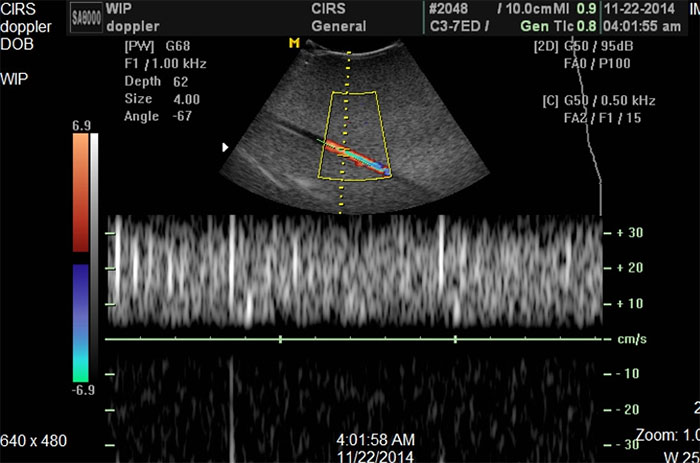700x463 pixels.
Task: Click the grayscale bar beside the color bar
Action: (x=94, y=257)
